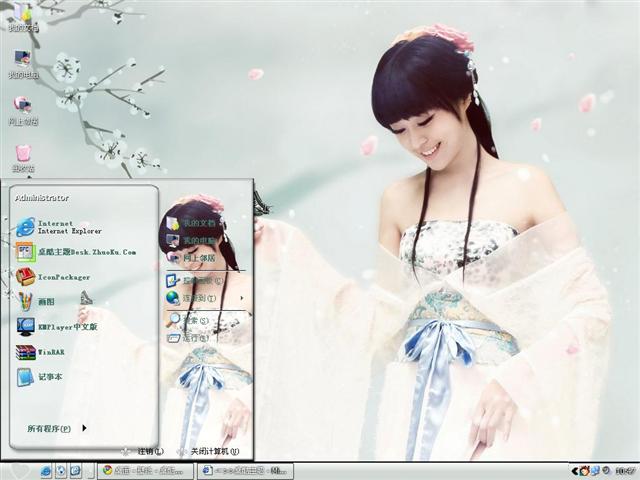
Task: Click the cartoon face tray icon
Action: click(585, 471)
